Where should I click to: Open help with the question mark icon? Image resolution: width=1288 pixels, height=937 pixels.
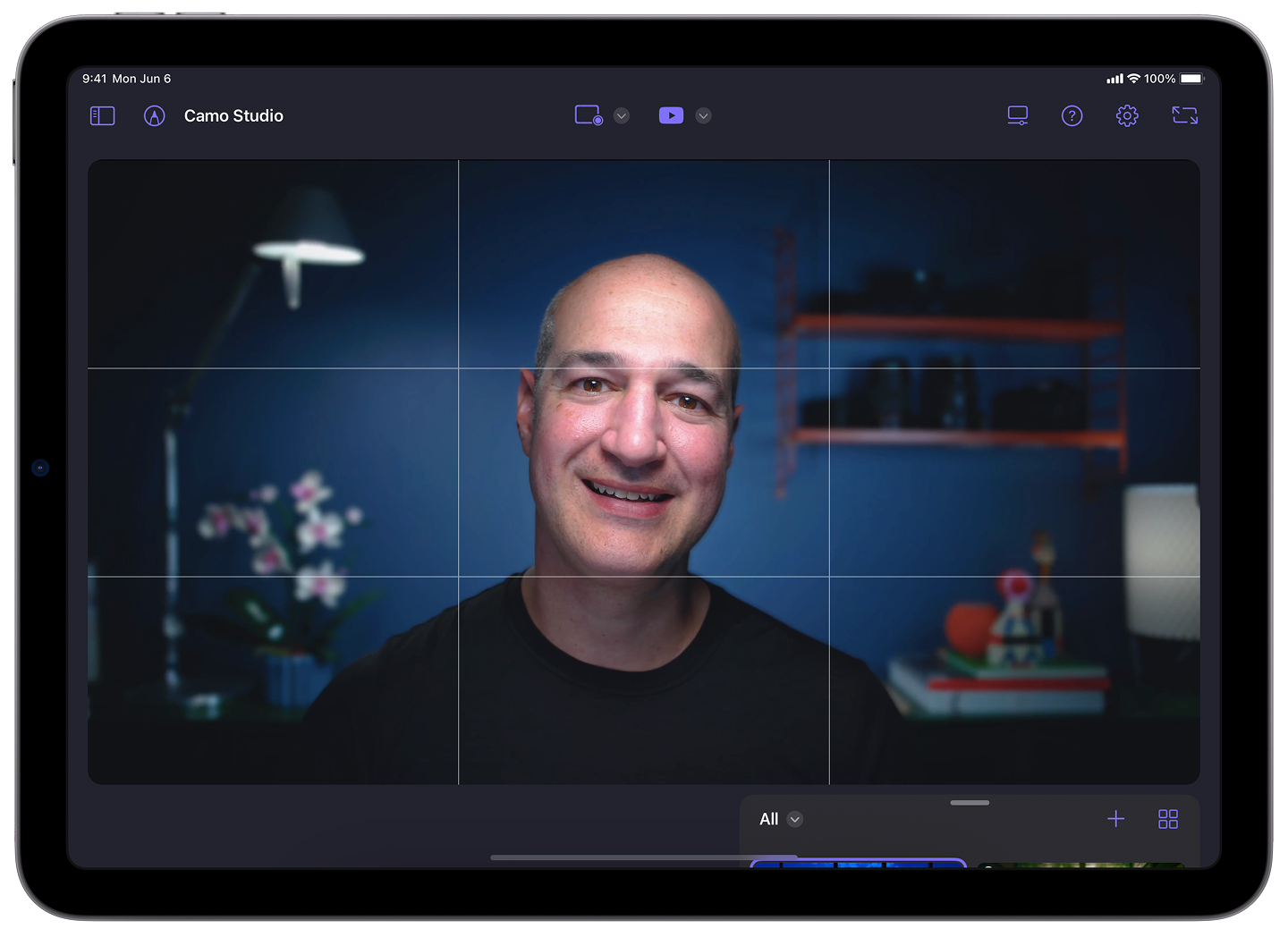[x=1072, y=116]
